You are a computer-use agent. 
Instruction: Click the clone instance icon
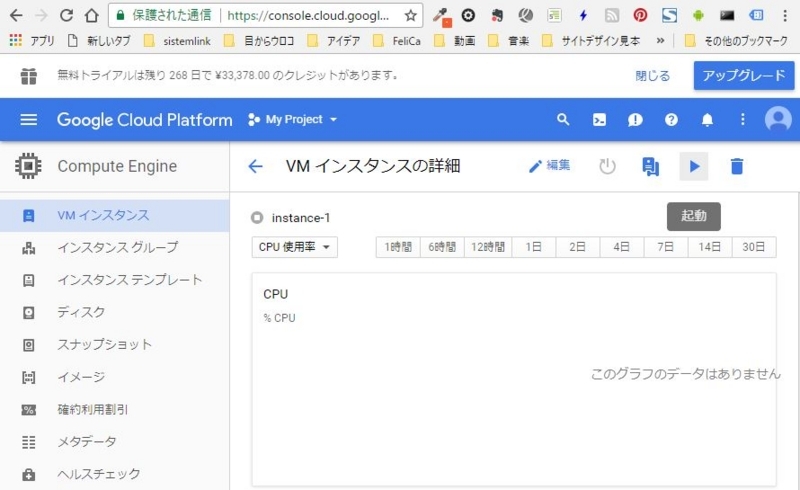click(x=651, y=166)
